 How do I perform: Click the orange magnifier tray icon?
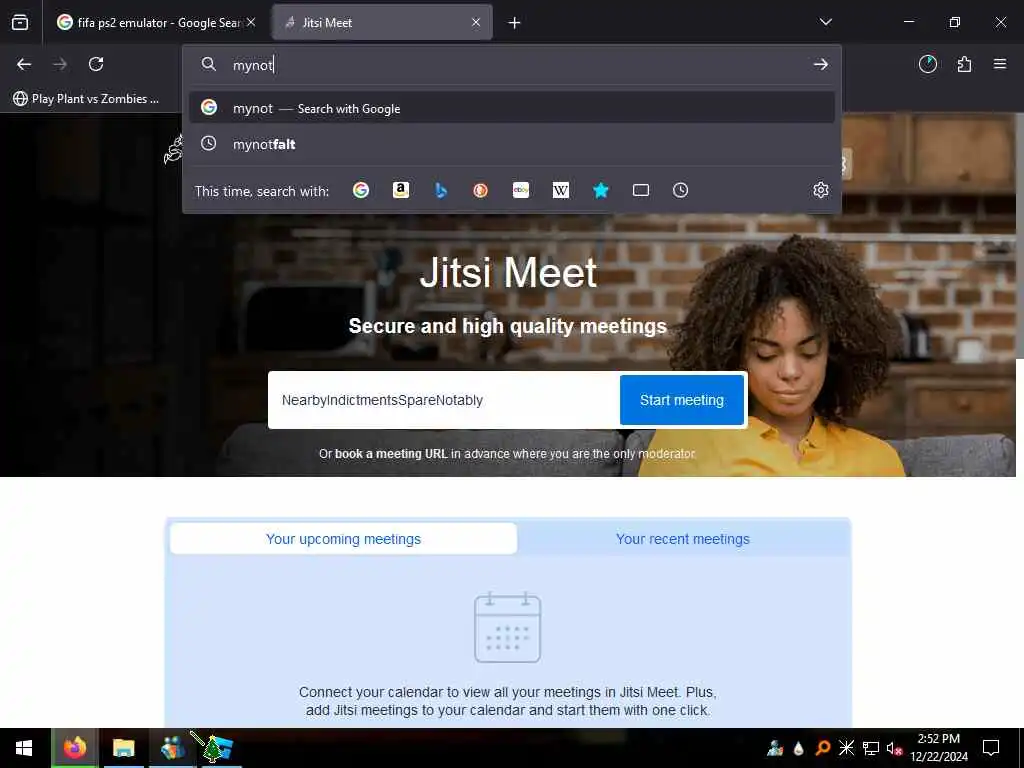click(823, 748)
